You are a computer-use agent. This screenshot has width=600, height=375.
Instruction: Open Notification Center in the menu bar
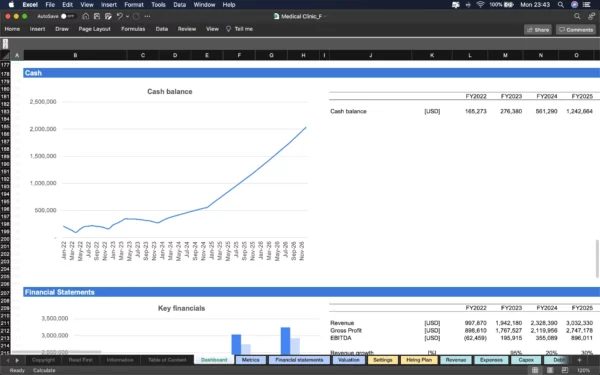(x=587, y=5)
